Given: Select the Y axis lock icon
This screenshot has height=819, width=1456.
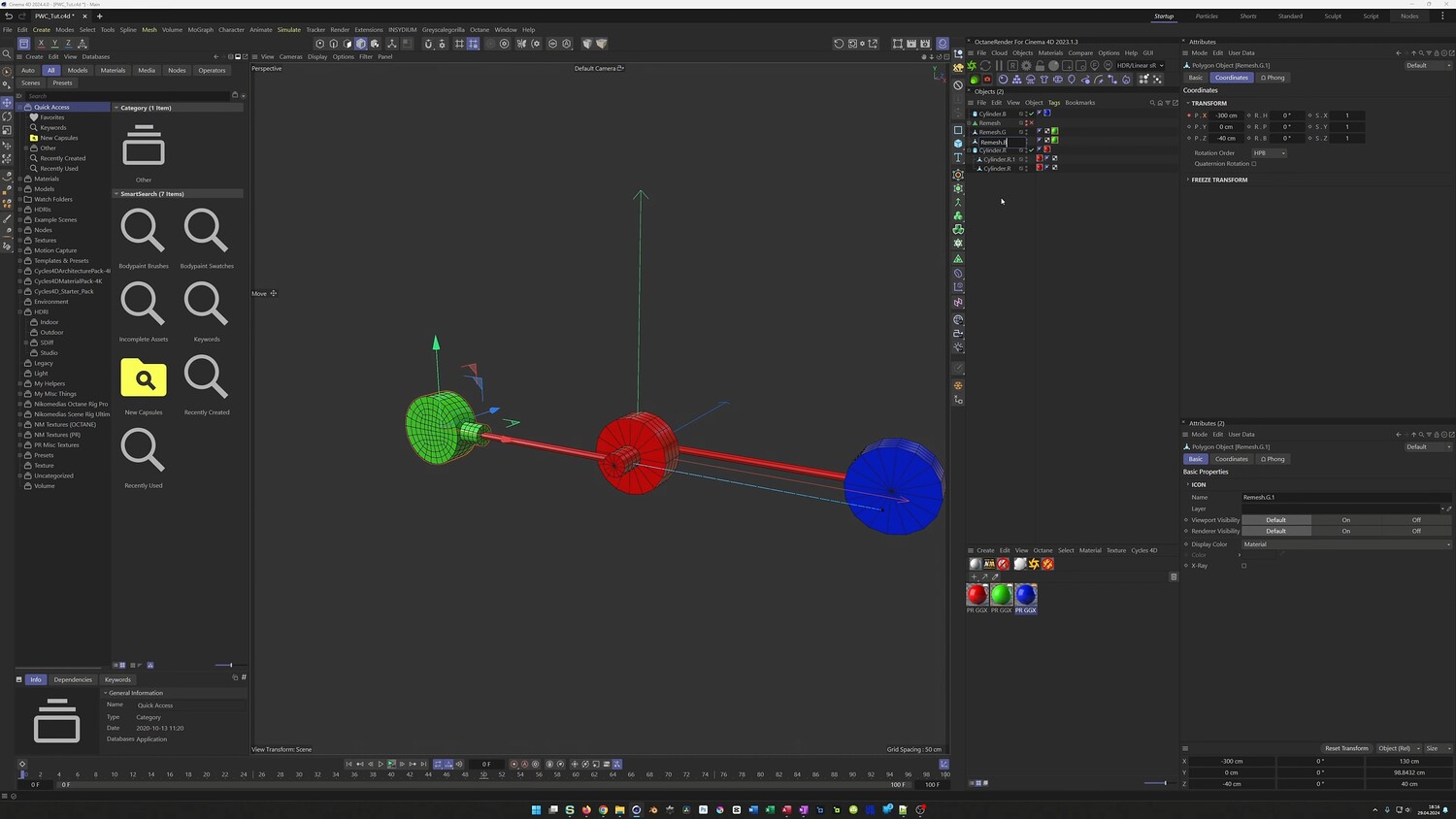Looking at the screenshot, I should (54, 44).
